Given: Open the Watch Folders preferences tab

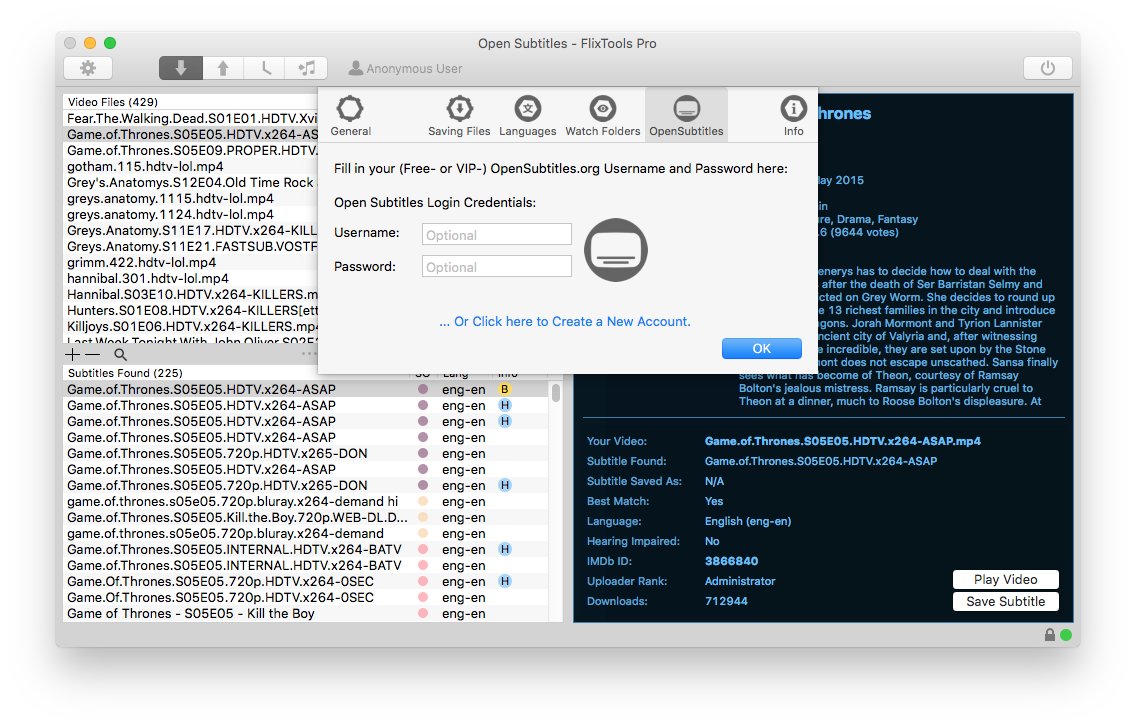Looking at the screenshot, I should pos(603,116).
